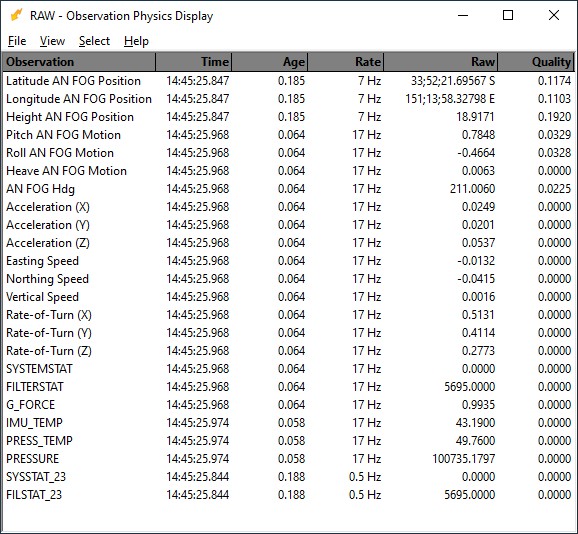Open the File menu

click(17, 41)
